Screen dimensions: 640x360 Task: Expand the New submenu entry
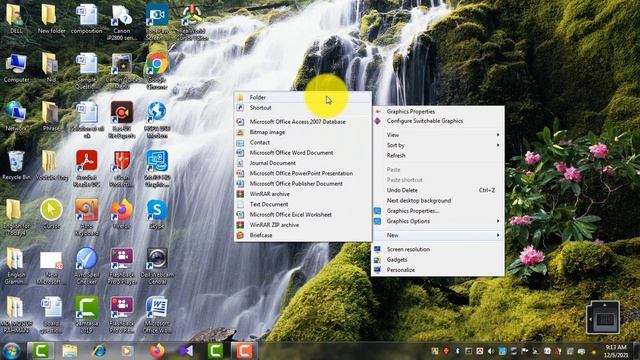438,235
